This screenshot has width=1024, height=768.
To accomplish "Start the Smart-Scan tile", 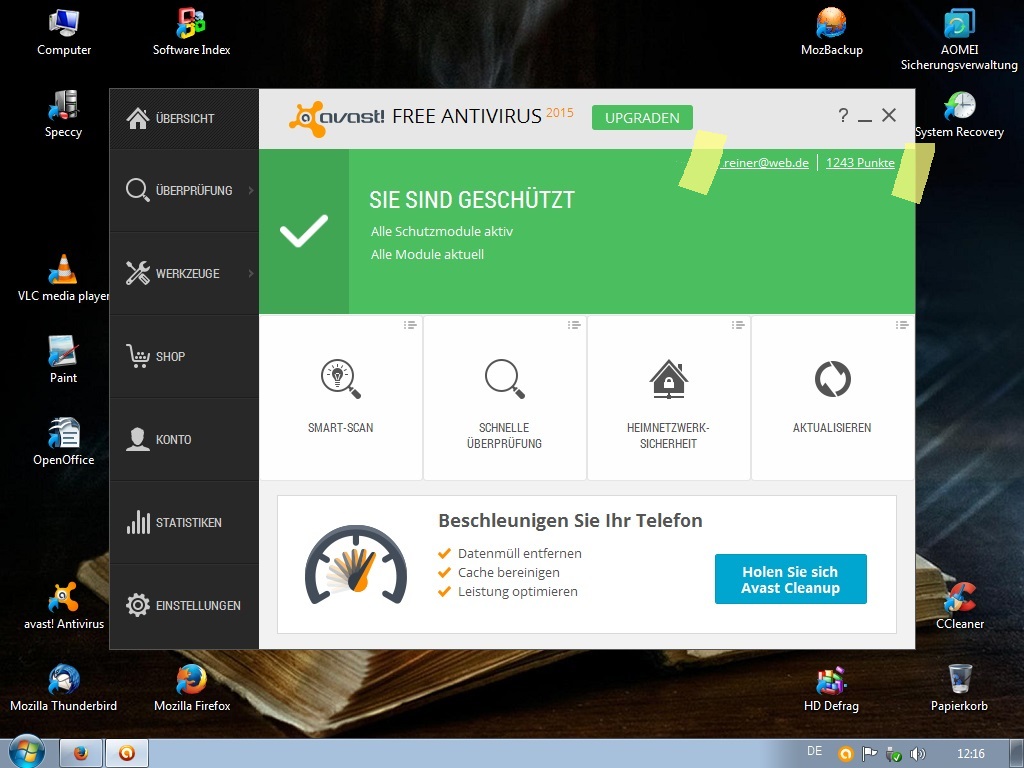I will click(x=340, y=398).
